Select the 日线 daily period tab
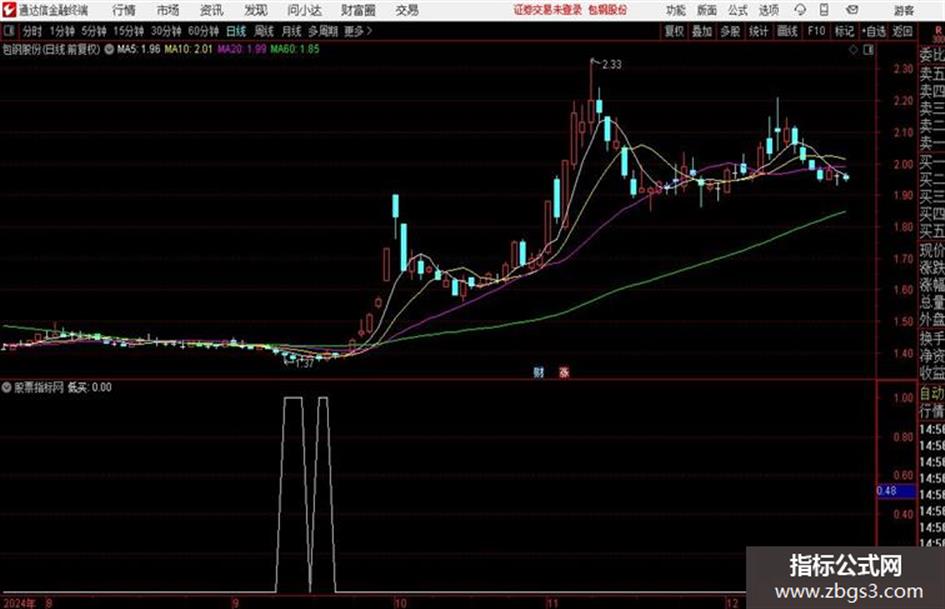Screen dimensions: 945x609 [x=236, y=31]
